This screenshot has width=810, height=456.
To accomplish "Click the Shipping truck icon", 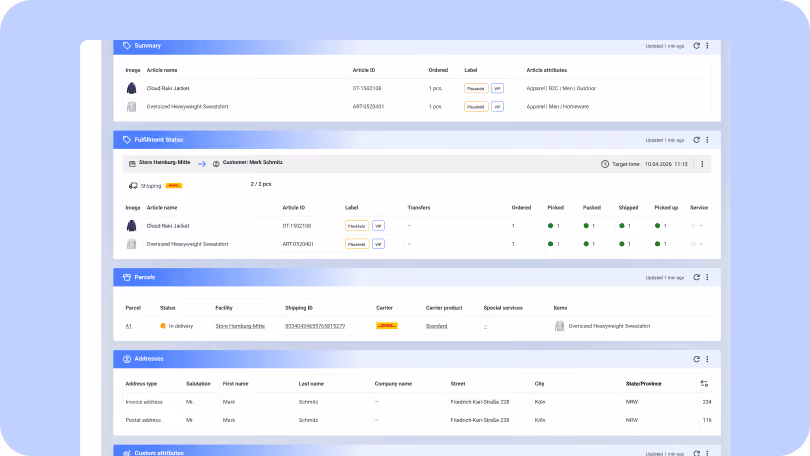I will pyautogui.click(x=133, y=186).
